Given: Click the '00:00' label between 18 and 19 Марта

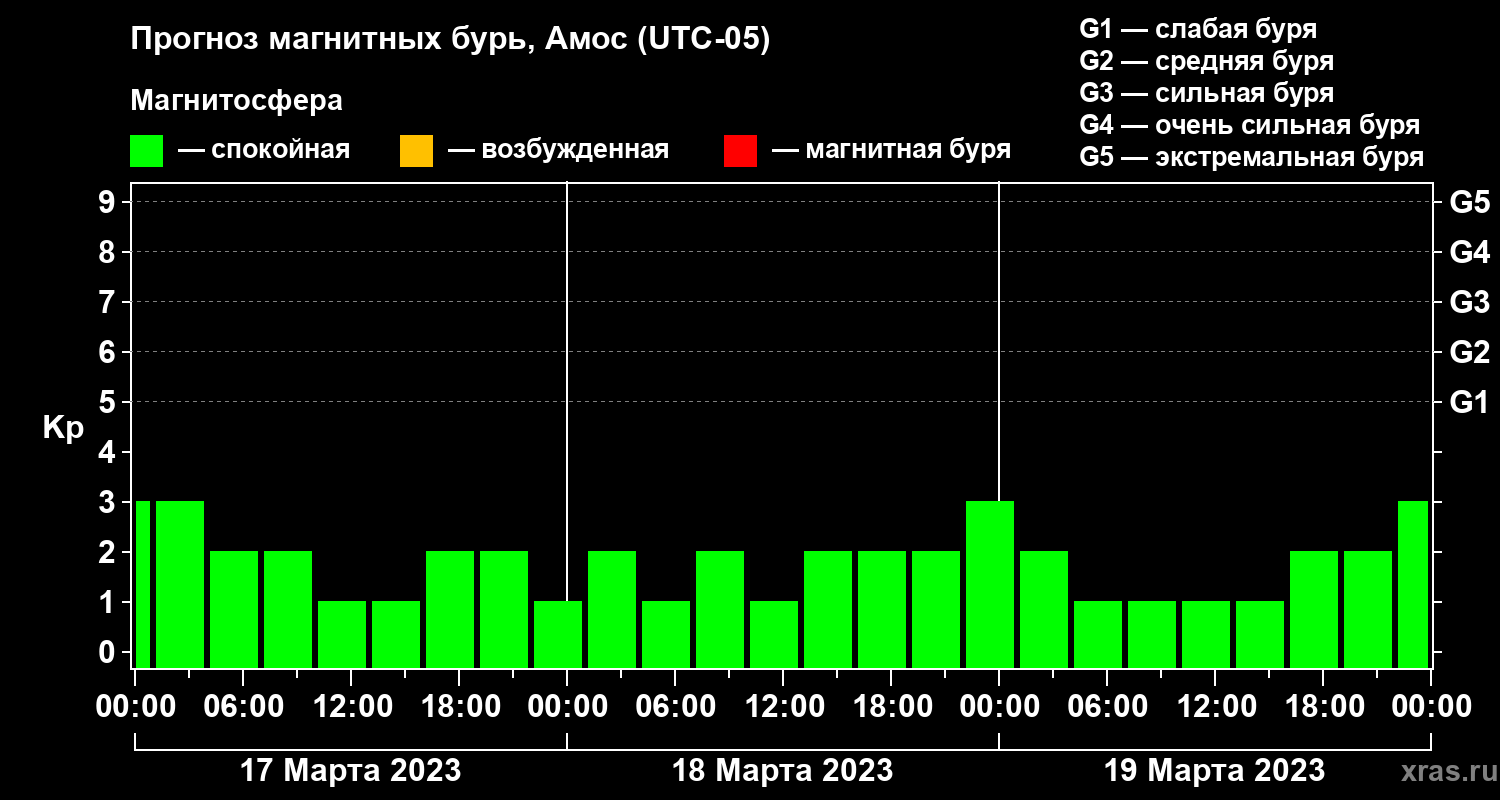Looking at the screenshot, I should pos(1000,707).
